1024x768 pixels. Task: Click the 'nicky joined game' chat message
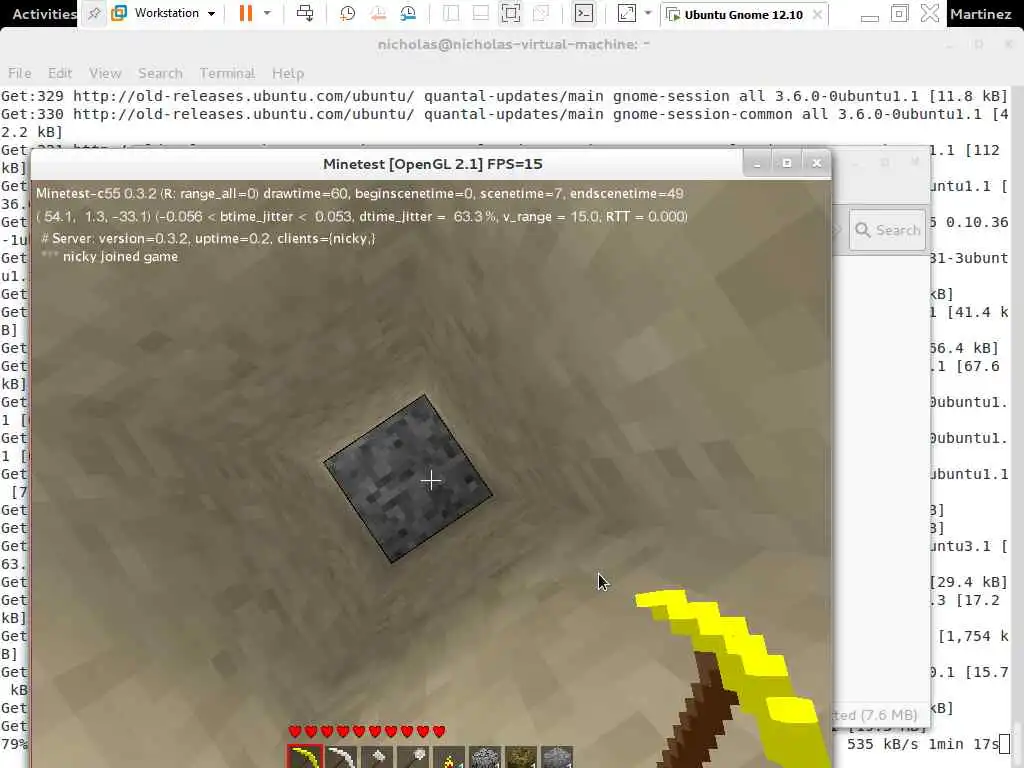tap(109, 257)
